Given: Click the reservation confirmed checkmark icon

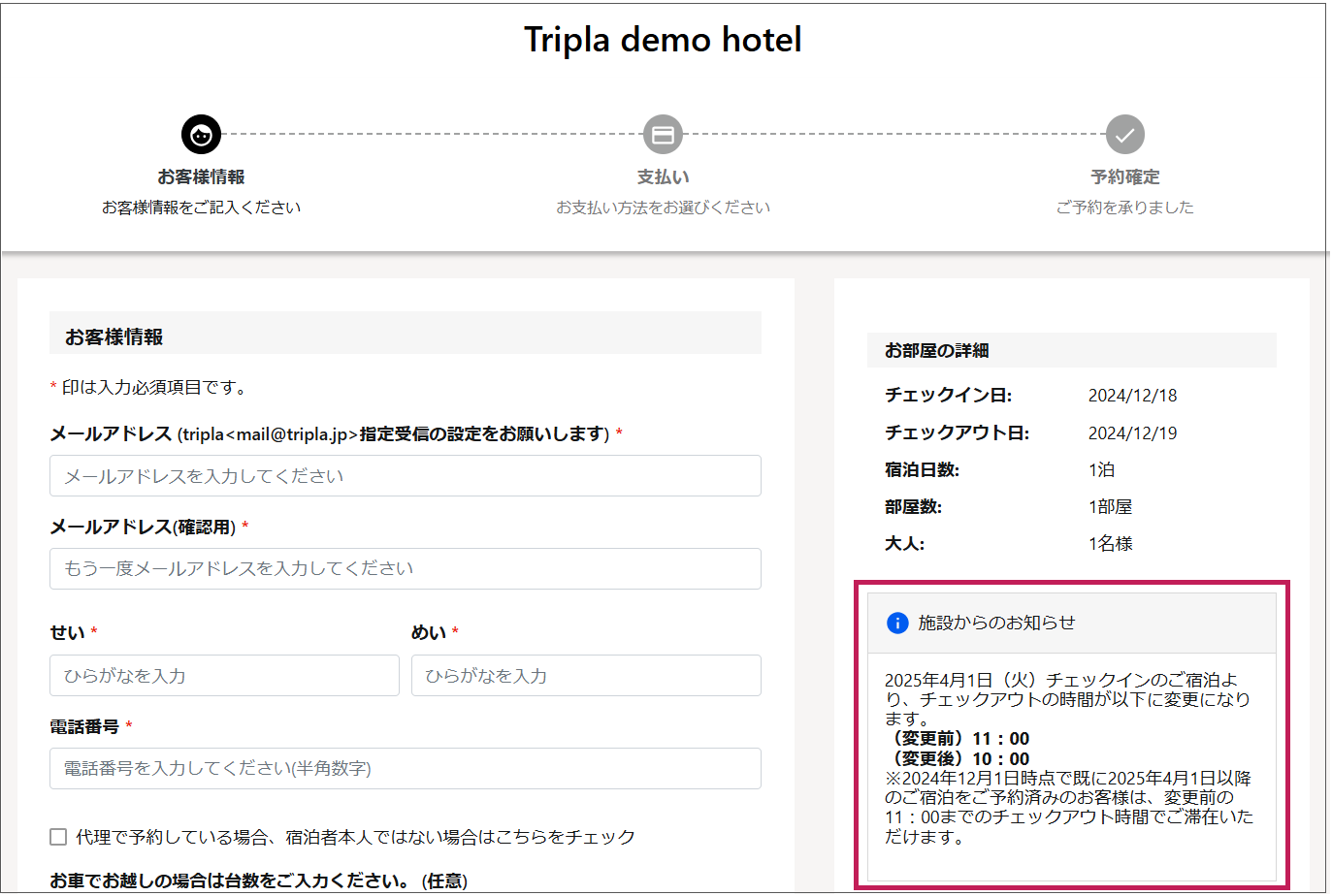Looking at the screenshot, I should [1124, 135].
